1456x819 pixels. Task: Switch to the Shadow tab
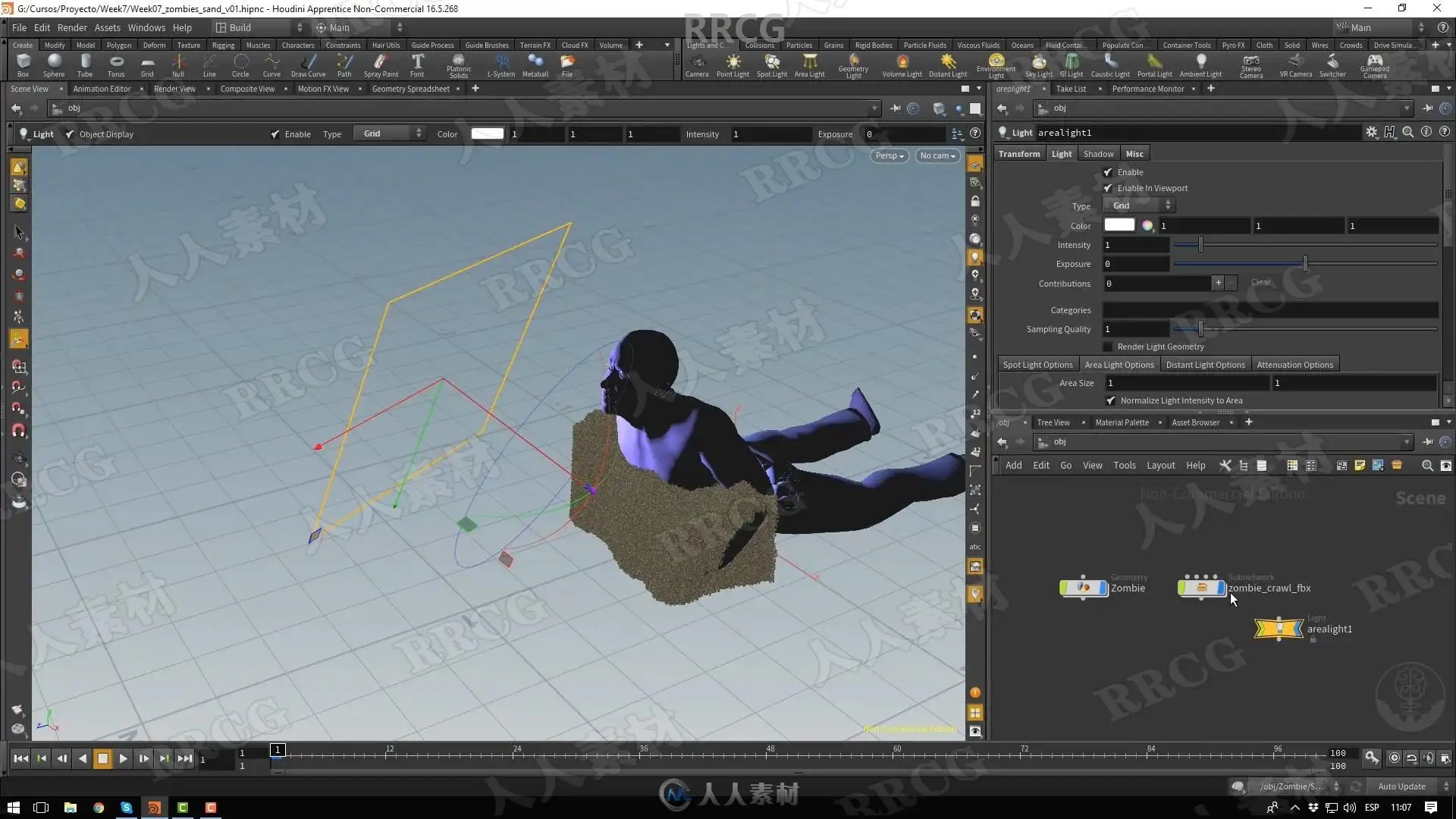1098,154
